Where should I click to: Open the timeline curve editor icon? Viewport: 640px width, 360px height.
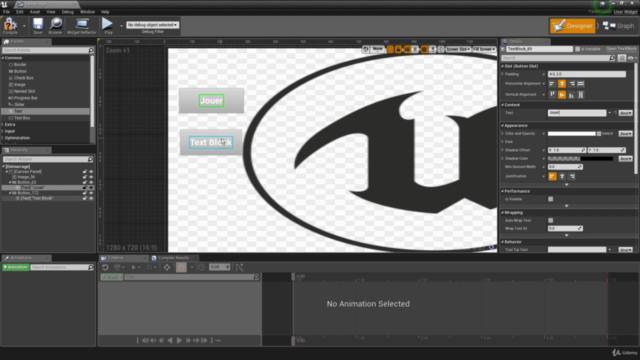240,267
